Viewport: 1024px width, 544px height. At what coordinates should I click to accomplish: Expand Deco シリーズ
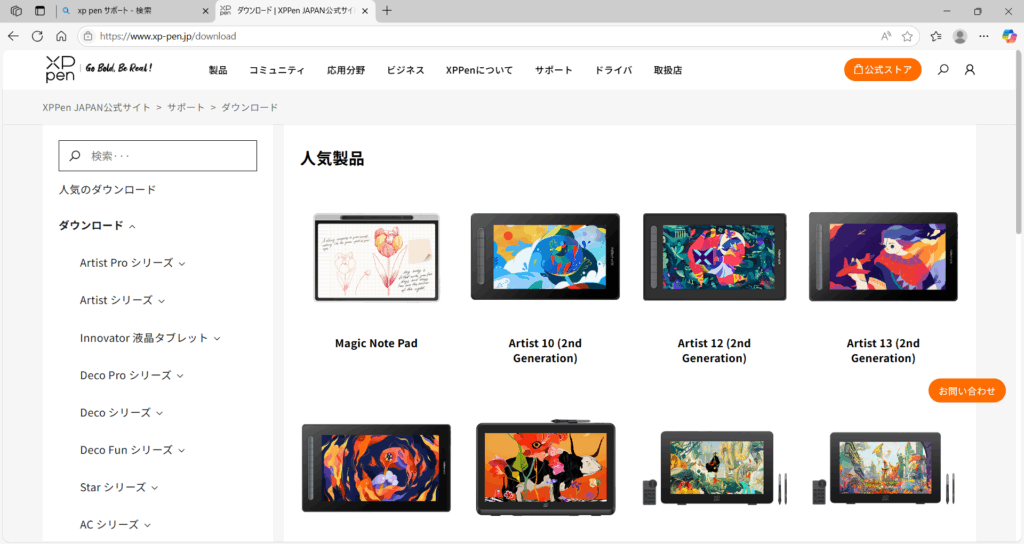(121, 412)
